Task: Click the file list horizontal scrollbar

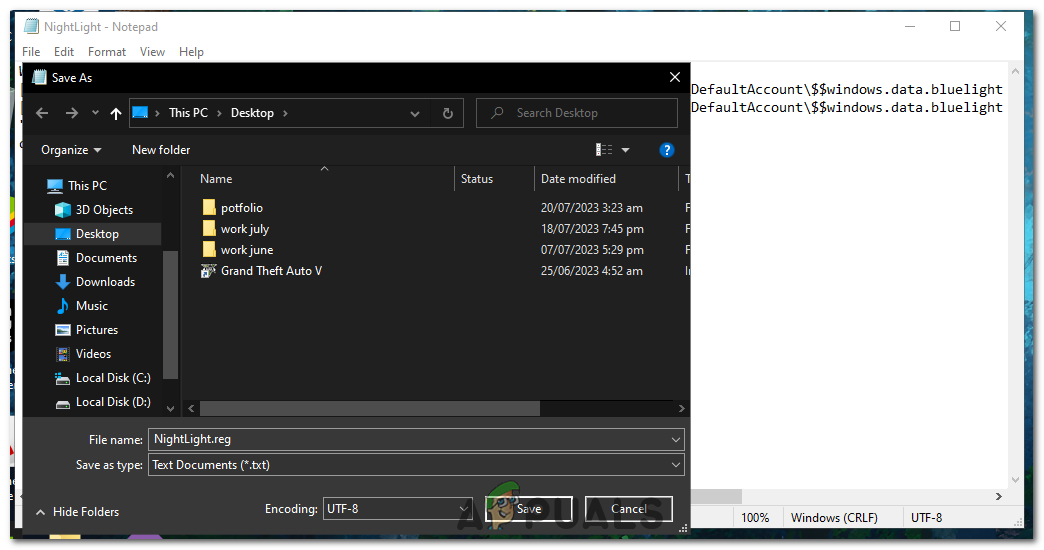Action: coord(370,408)
